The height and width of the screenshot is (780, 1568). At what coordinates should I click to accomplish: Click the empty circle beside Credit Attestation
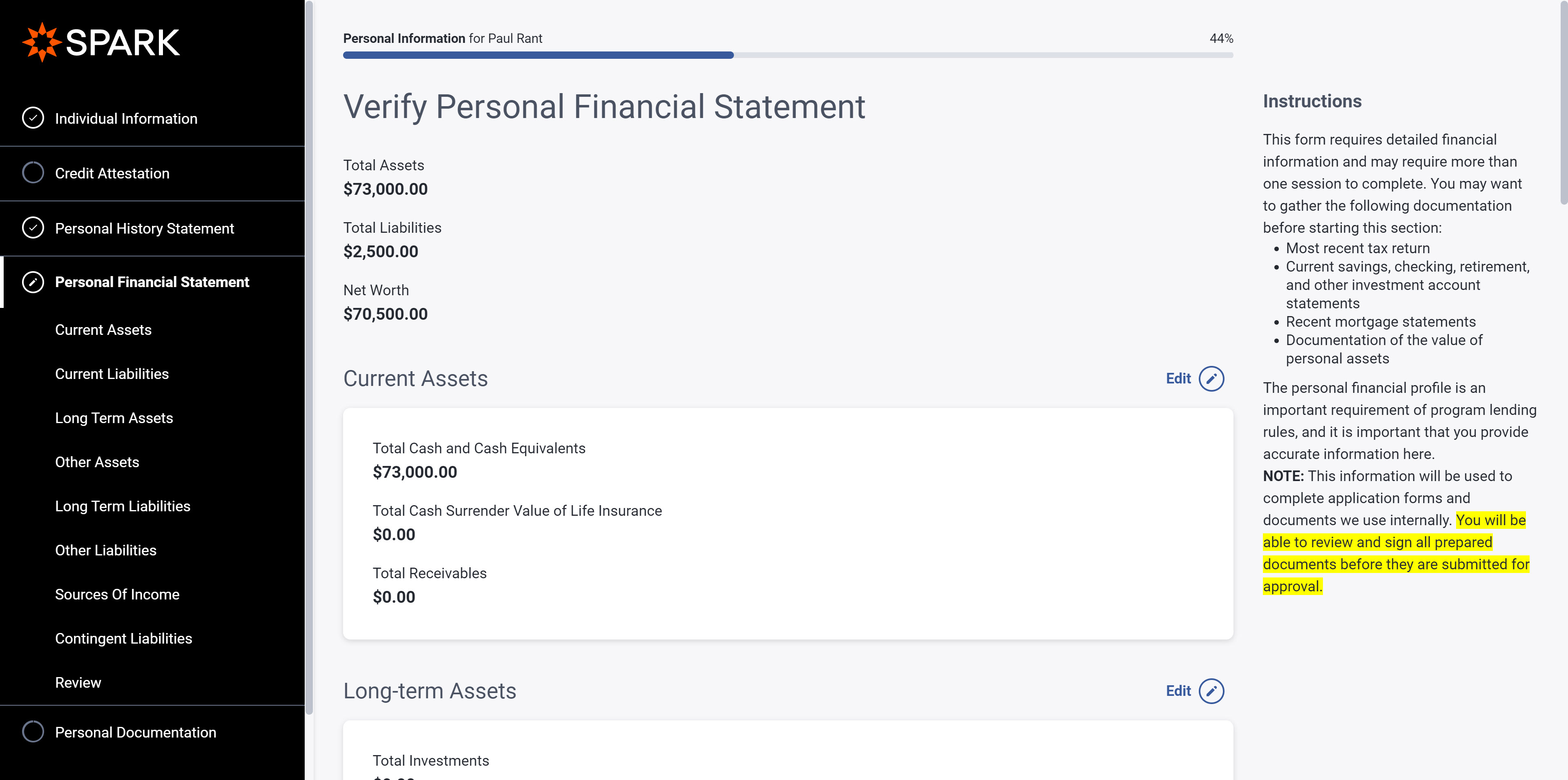[x=33, y=173]
